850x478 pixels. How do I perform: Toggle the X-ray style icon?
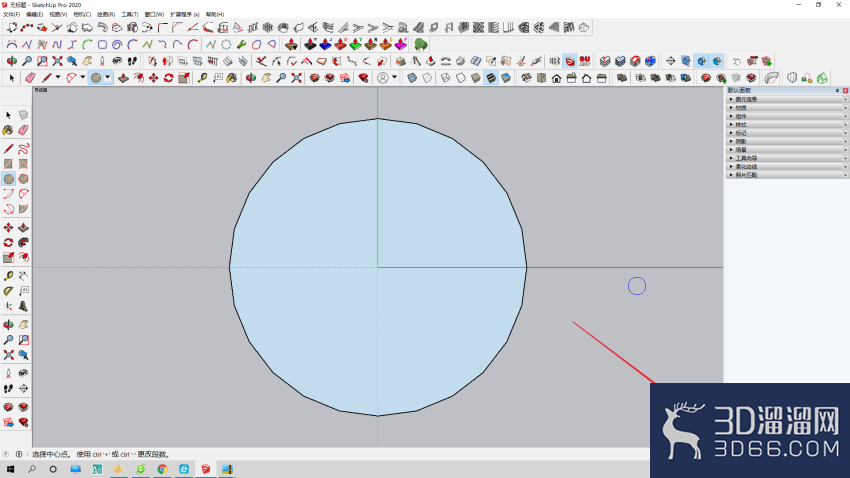[x=412, y=78]
